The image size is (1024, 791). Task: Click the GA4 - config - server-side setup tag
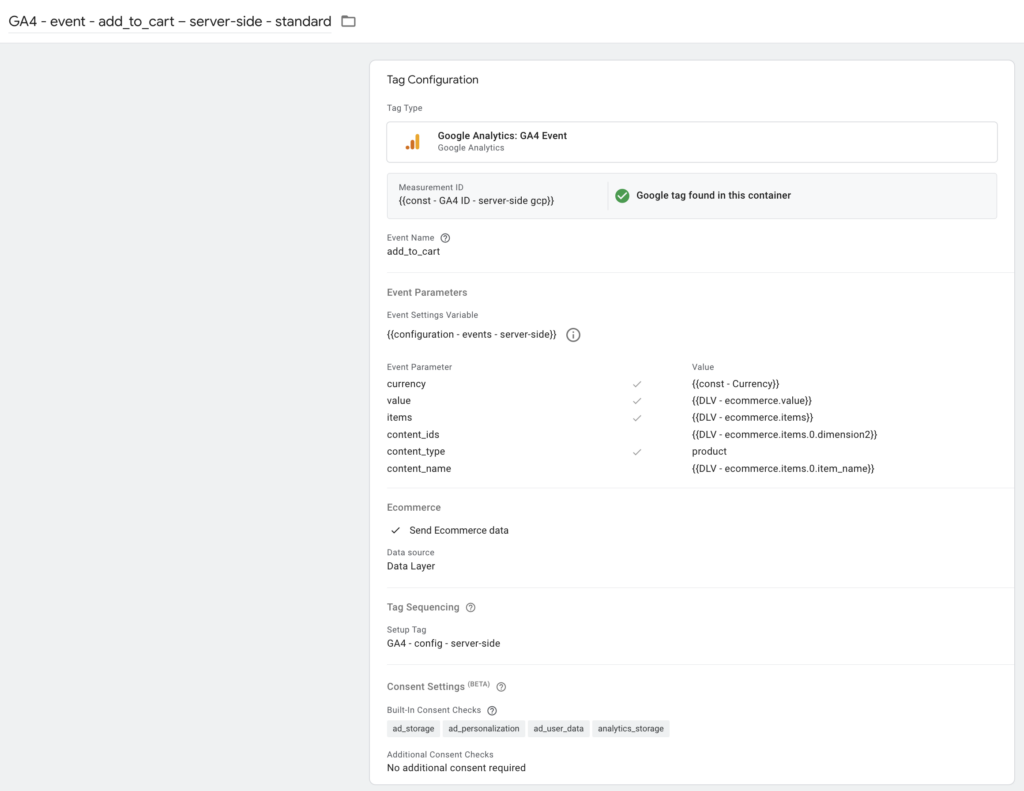pyautogui.click(x=443, y=643)
